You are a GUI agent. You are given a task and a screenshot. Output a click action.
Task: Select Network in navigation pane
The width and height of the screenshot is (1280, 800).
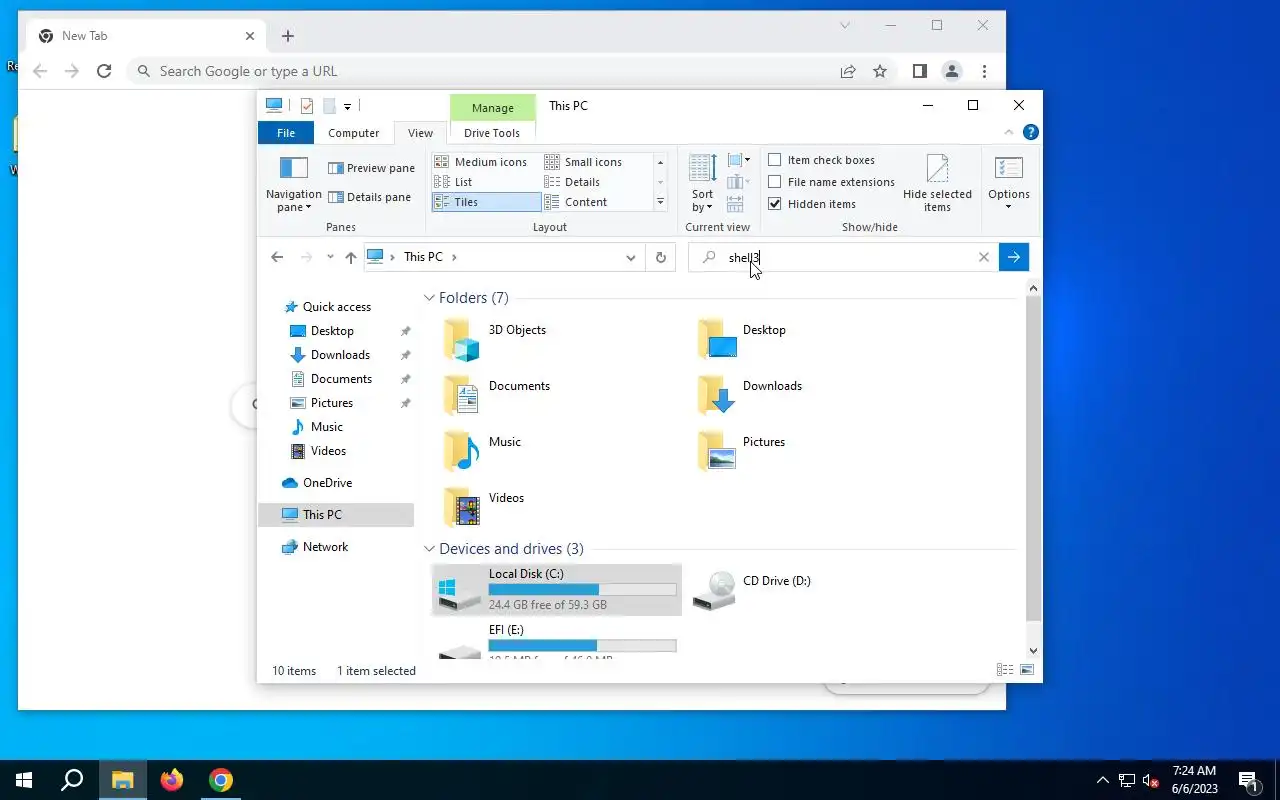point(325,547)
